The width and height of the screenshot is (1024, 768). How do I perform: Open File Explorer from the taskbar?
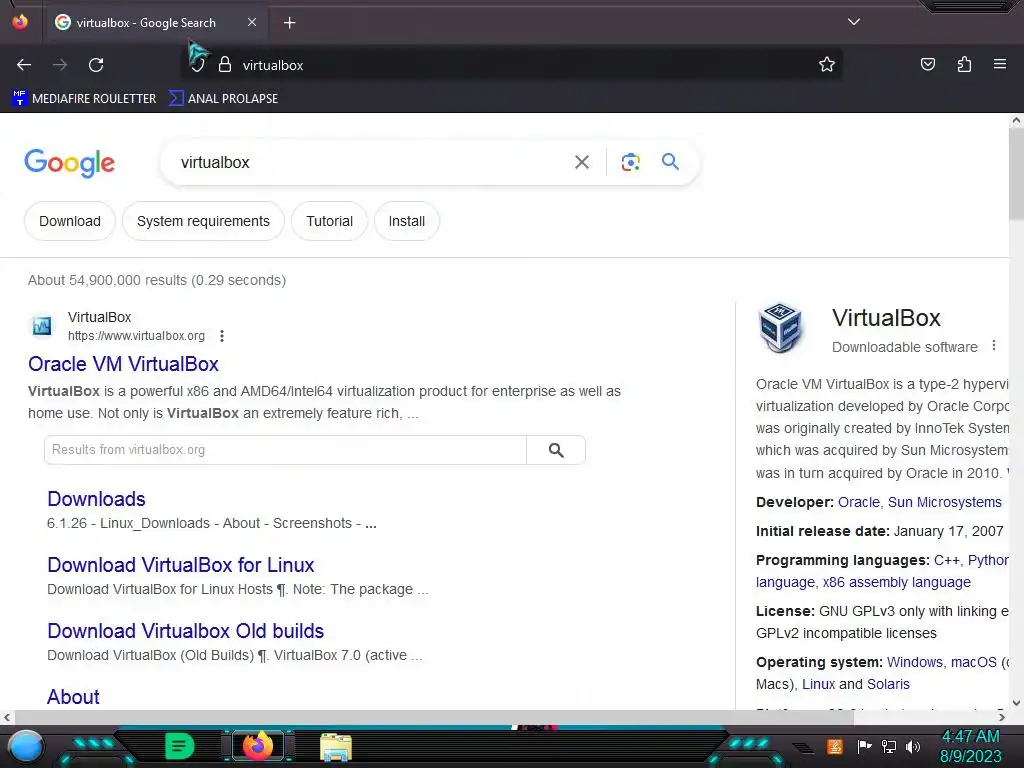(x=336, y=747)
